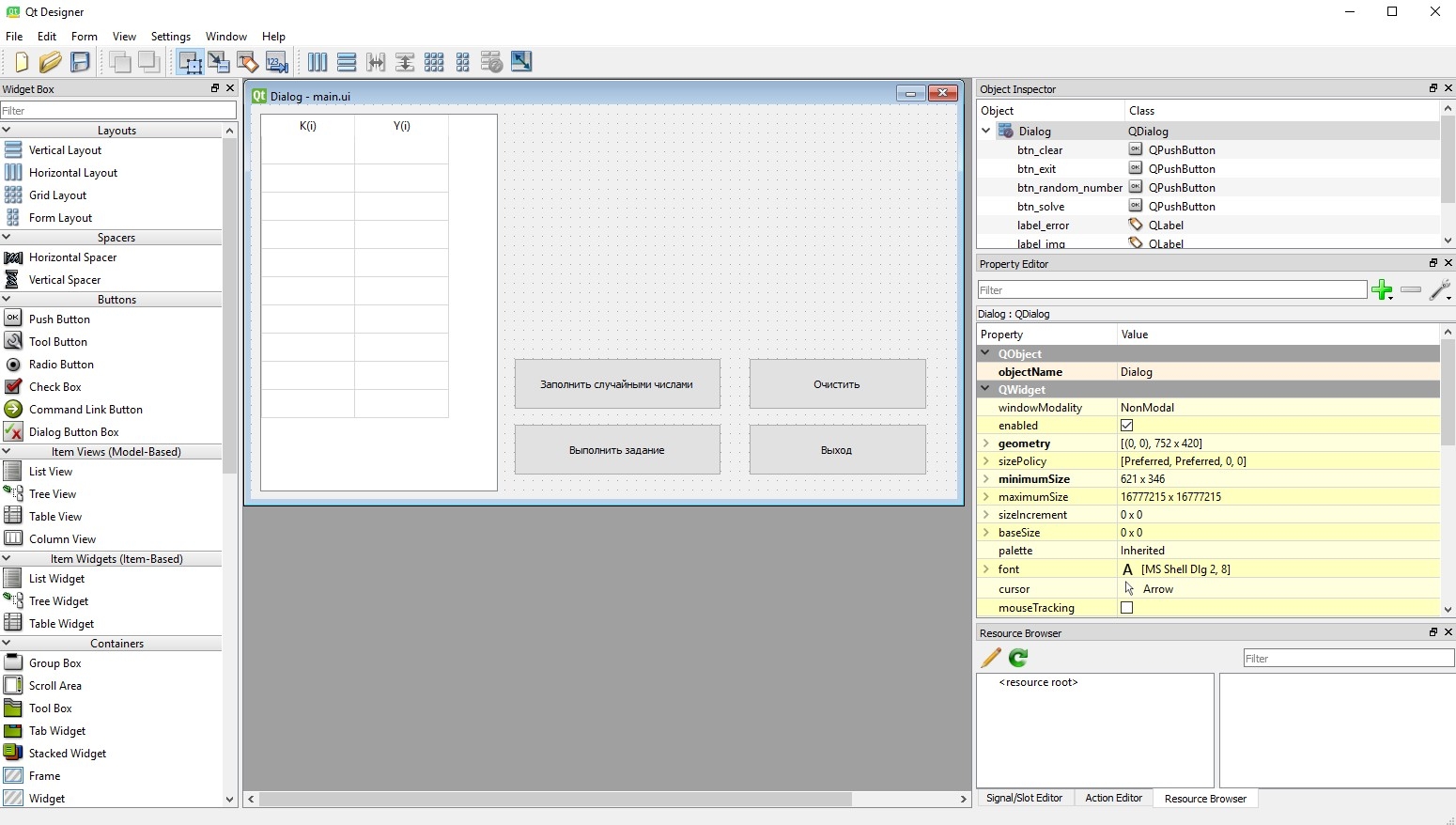Viewport: 1456px width, 825px height.
Task: Add dynamic property with green plus icon
Action: coord(1382,290)
